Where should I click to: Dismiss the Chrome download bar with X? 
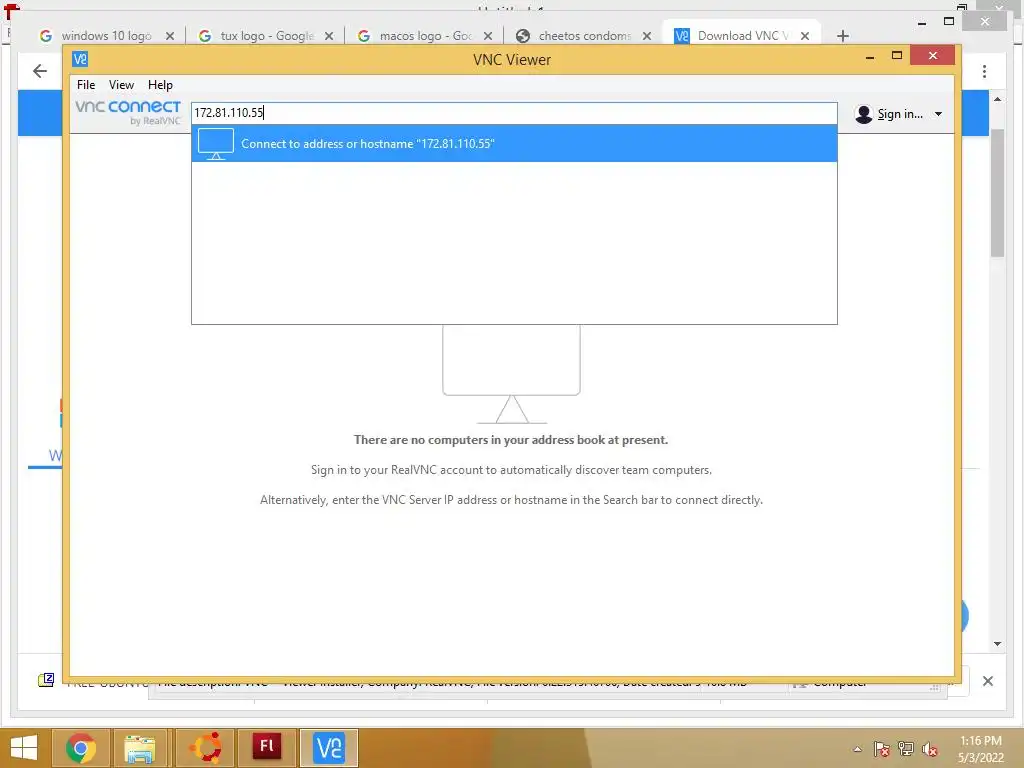[988, 681]
